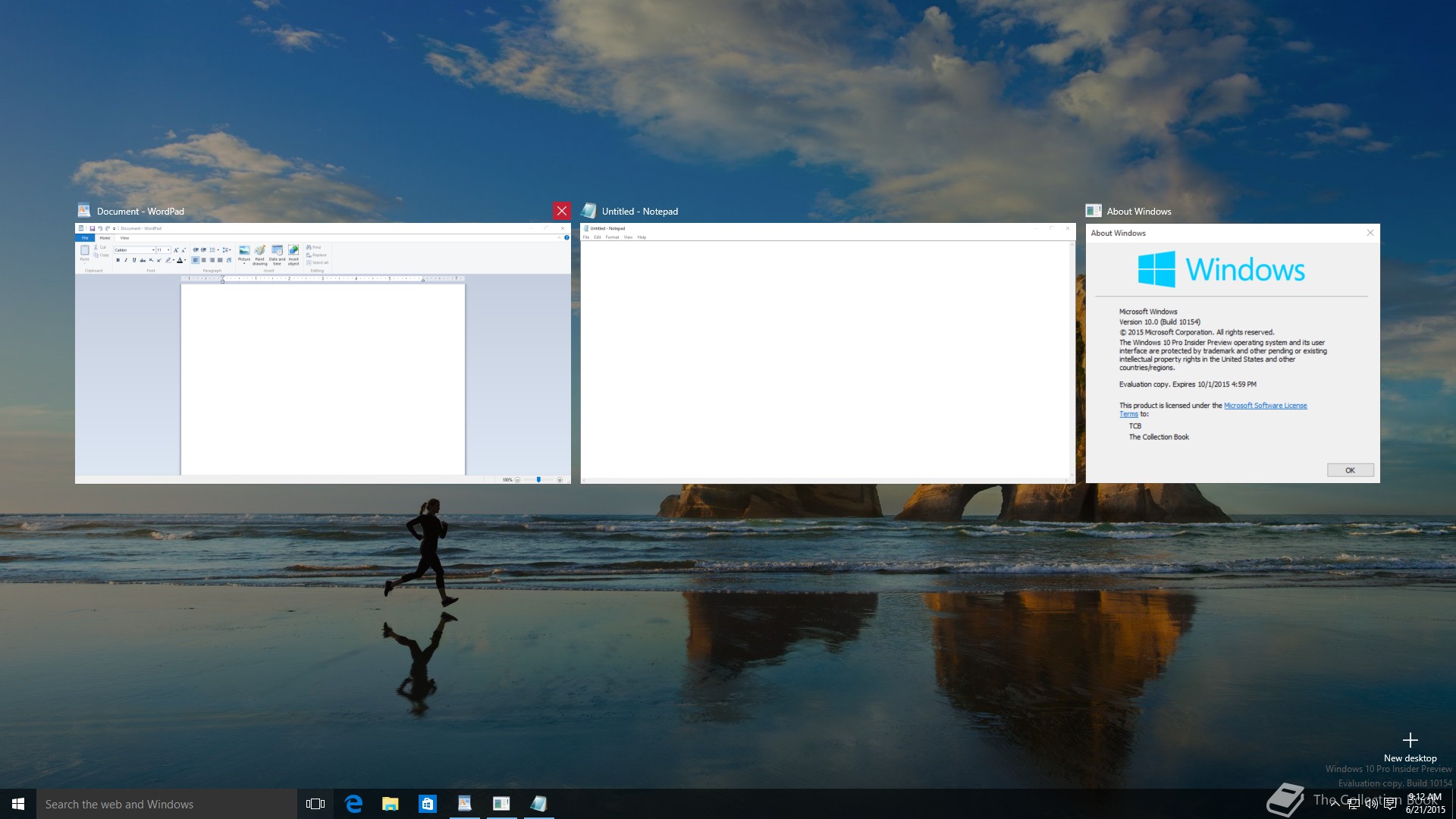Open the Microsoft Software License Terms link

point(1266,406)
